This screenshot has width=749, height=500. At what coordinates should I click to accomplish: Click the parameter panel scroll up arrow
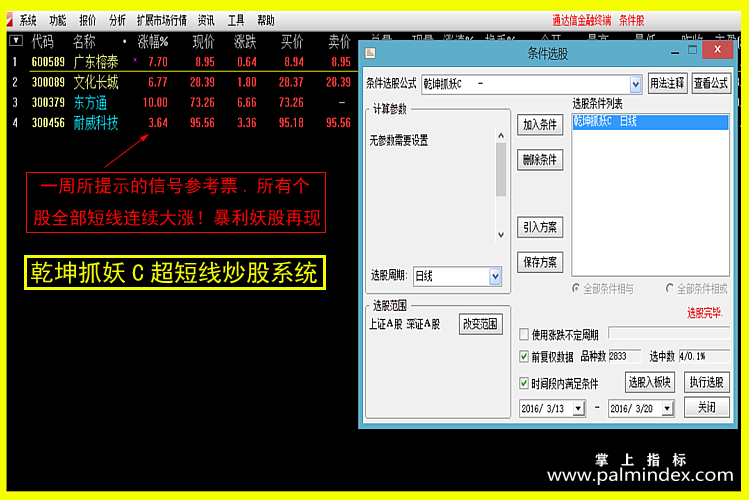click(x=501, y=136)
